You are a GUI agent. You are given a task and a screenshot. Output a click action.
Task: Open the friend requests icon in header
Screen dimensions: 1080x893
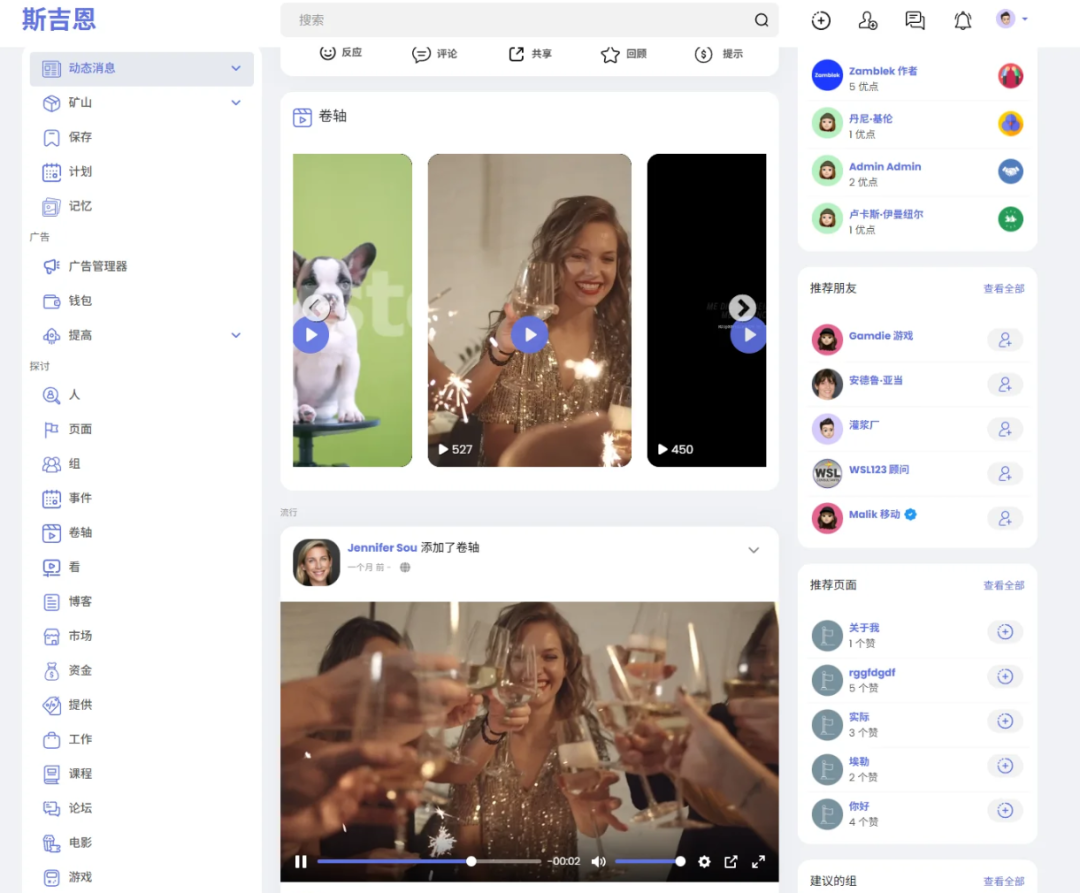coord(867,21)
